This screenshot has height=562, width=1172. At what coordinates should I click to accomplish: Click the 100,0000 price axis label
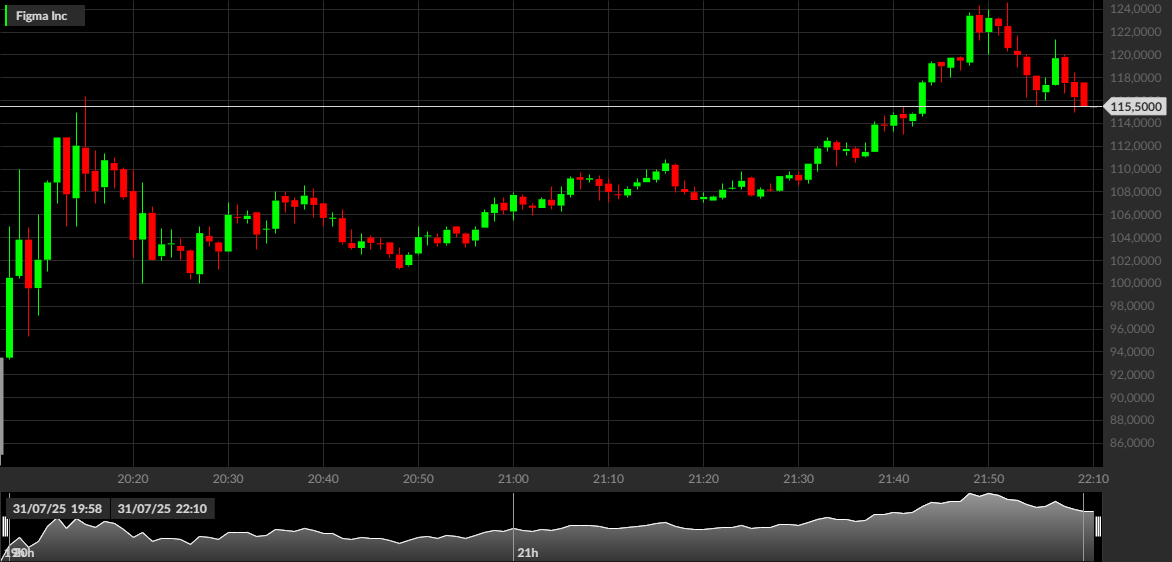point(1135,283)
